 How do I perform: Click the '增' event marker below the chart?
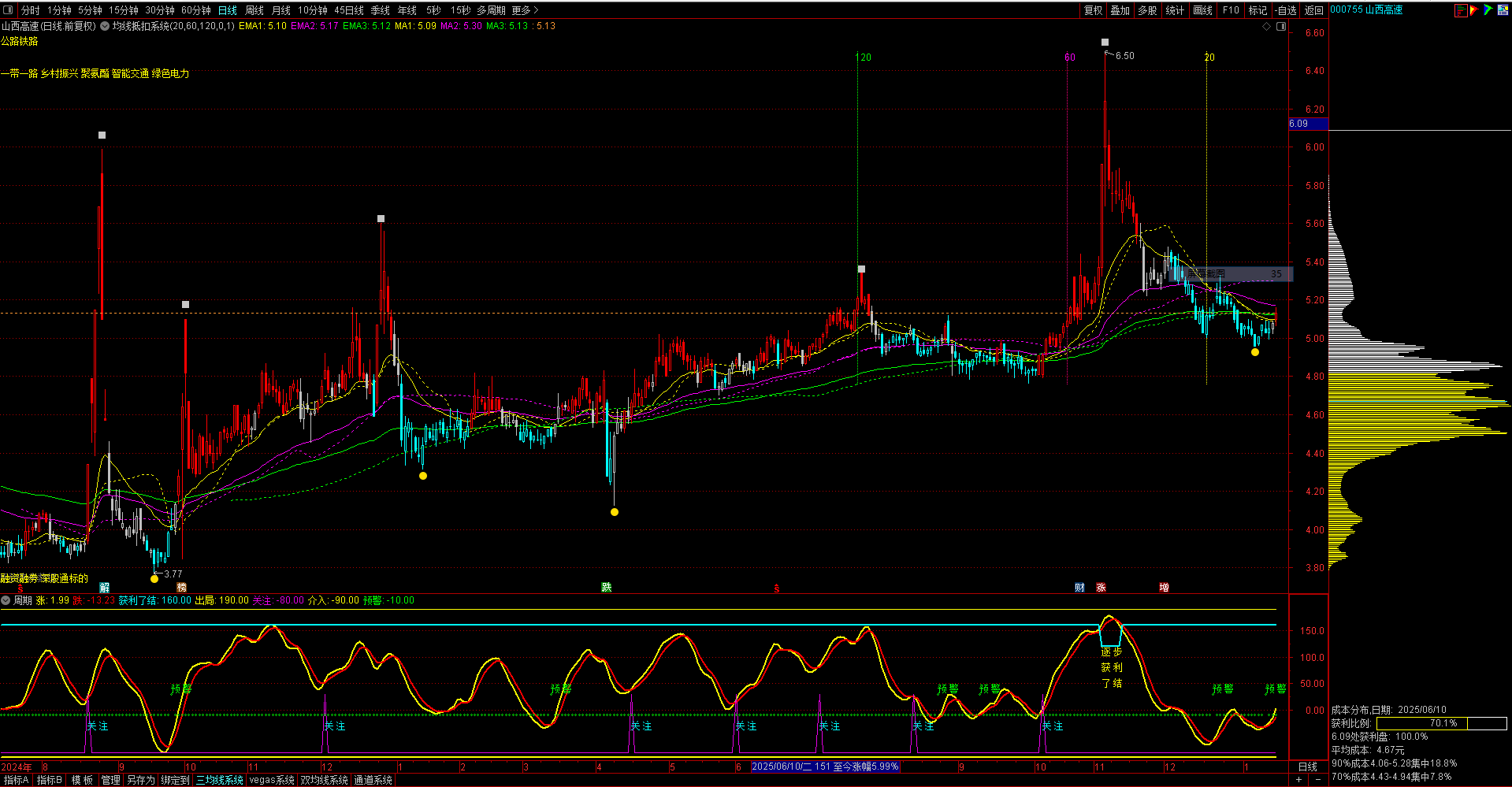click(1164, 588)
